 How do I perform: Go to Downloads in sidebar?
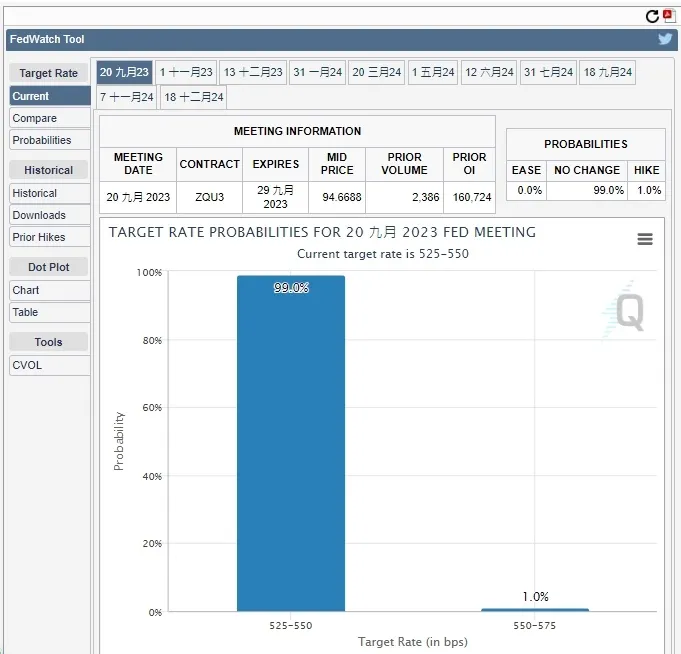pyautogui.click(x=39, y=215)
